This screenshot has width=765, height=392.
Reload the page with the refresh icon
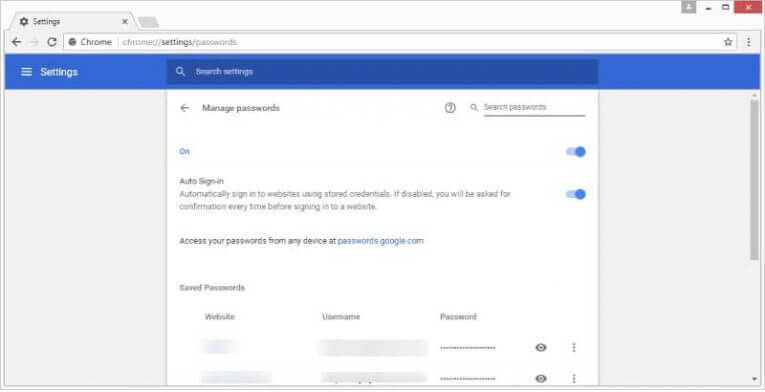click(52, 42)
